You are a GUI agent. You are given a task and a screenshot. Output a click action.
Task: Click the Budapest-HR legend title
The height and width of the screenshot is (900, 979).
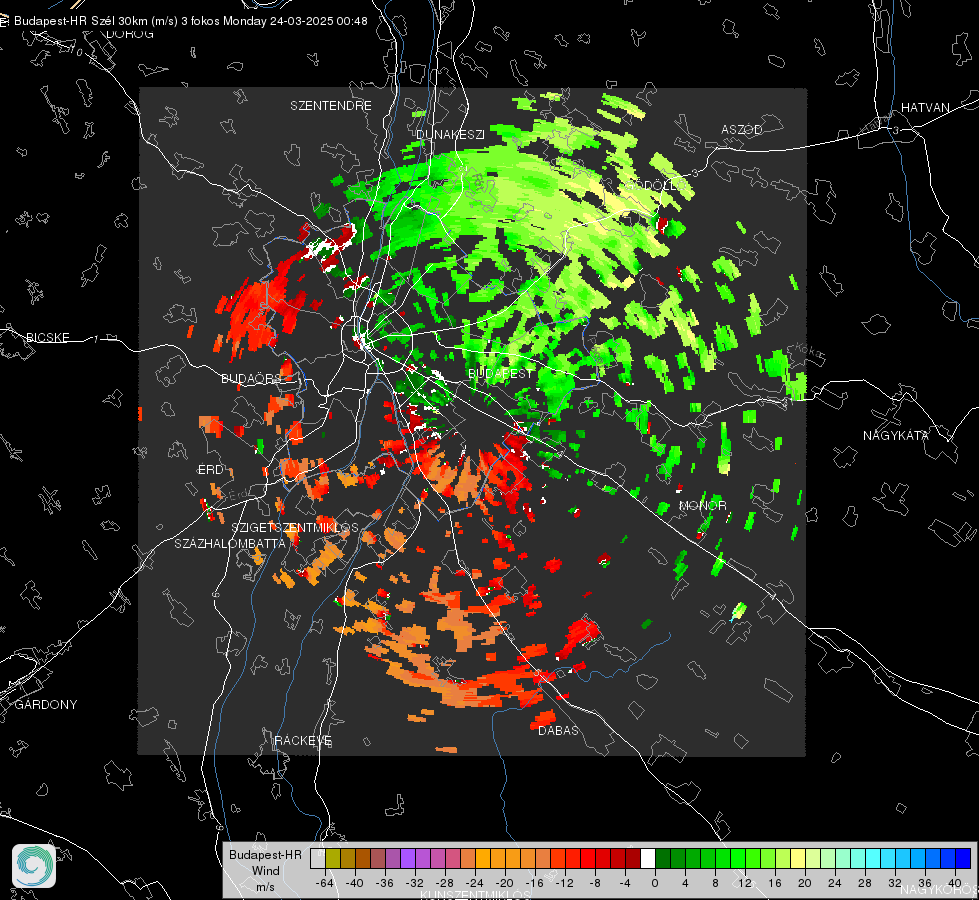click(265, 854)
